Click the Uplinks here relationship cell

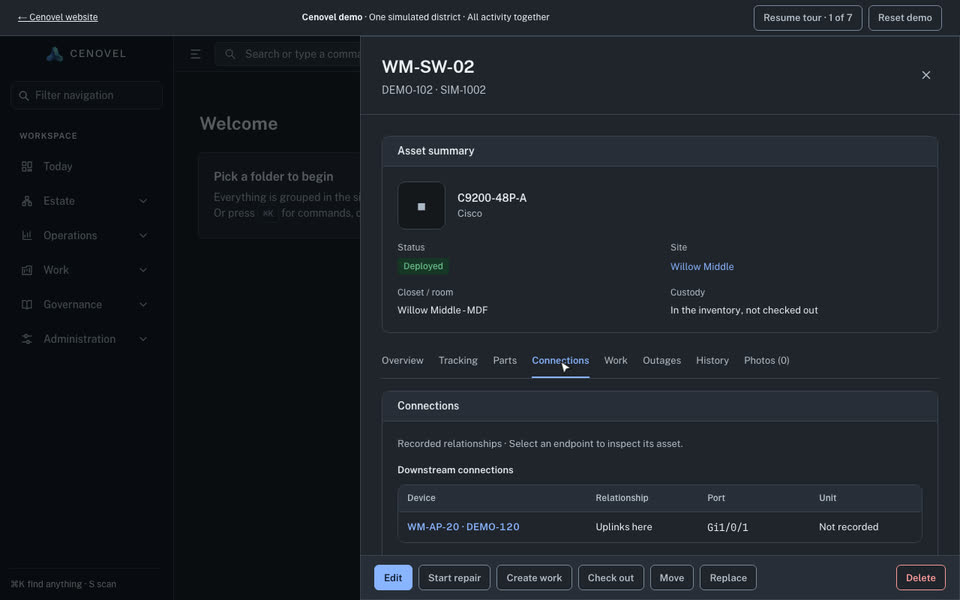coord(624,527)
